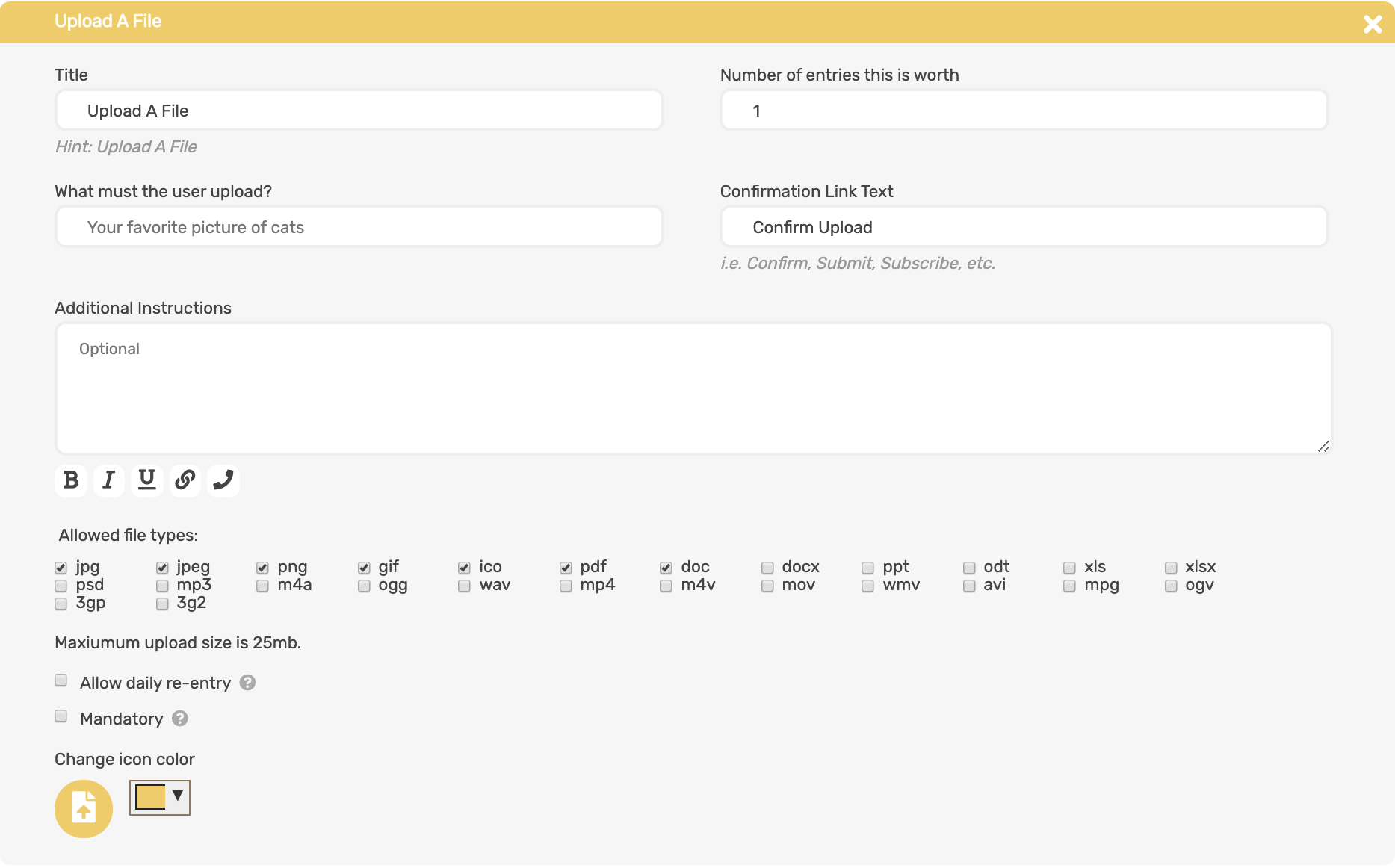Viewport: 1395px width, 868px height.
Task: Click the yellow color swatch
Action: 149,798
